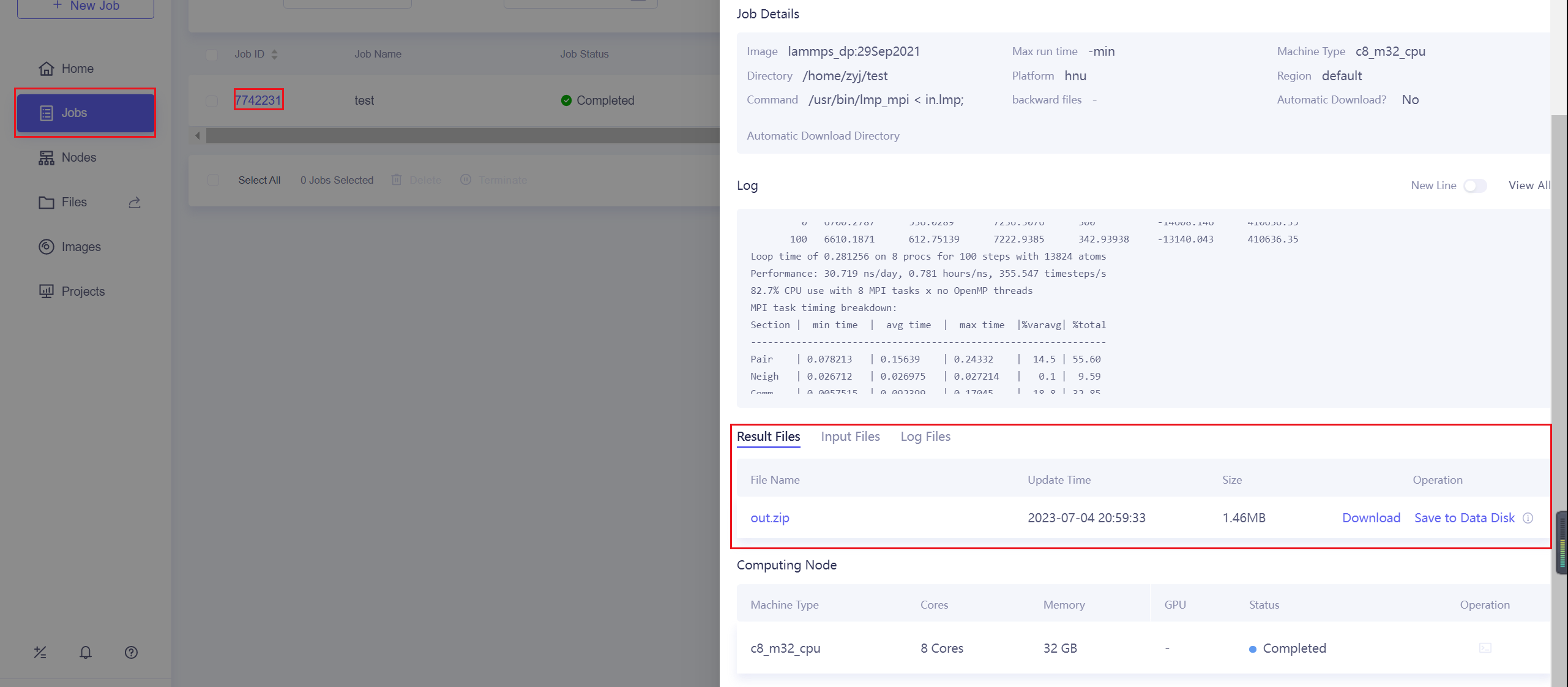The width and height of the screenshot is (1568, 687).
Task: Click the Job Name column header
Action: [x=378, y=54]
